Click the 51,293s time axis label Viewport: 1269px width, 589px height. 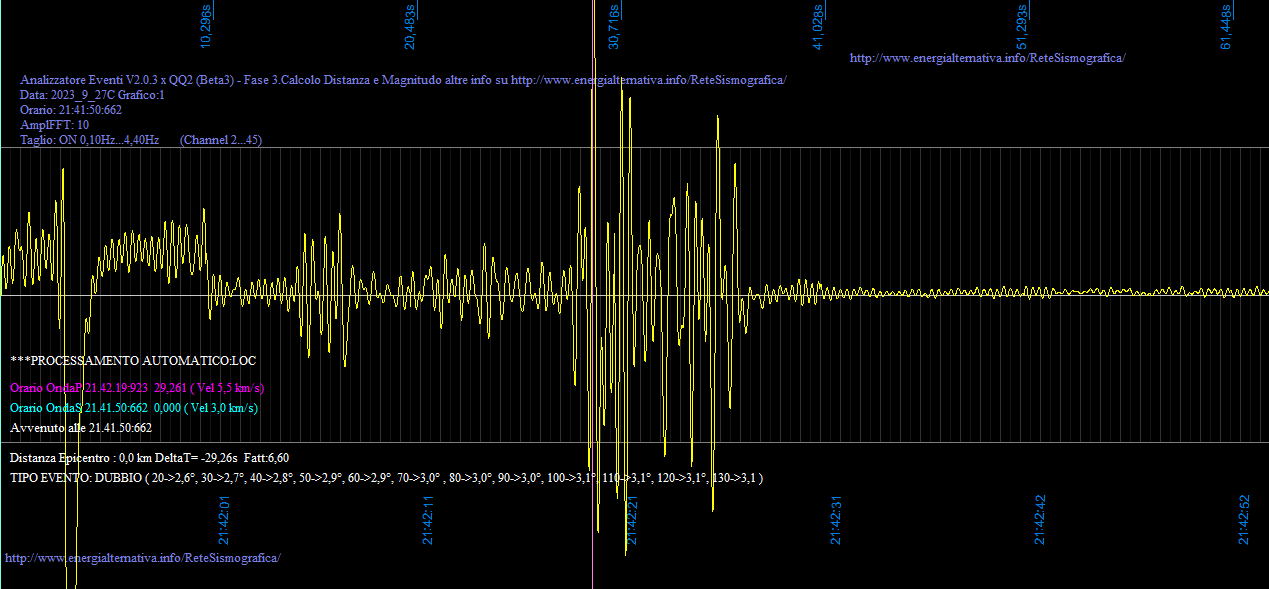point(1022,26)
